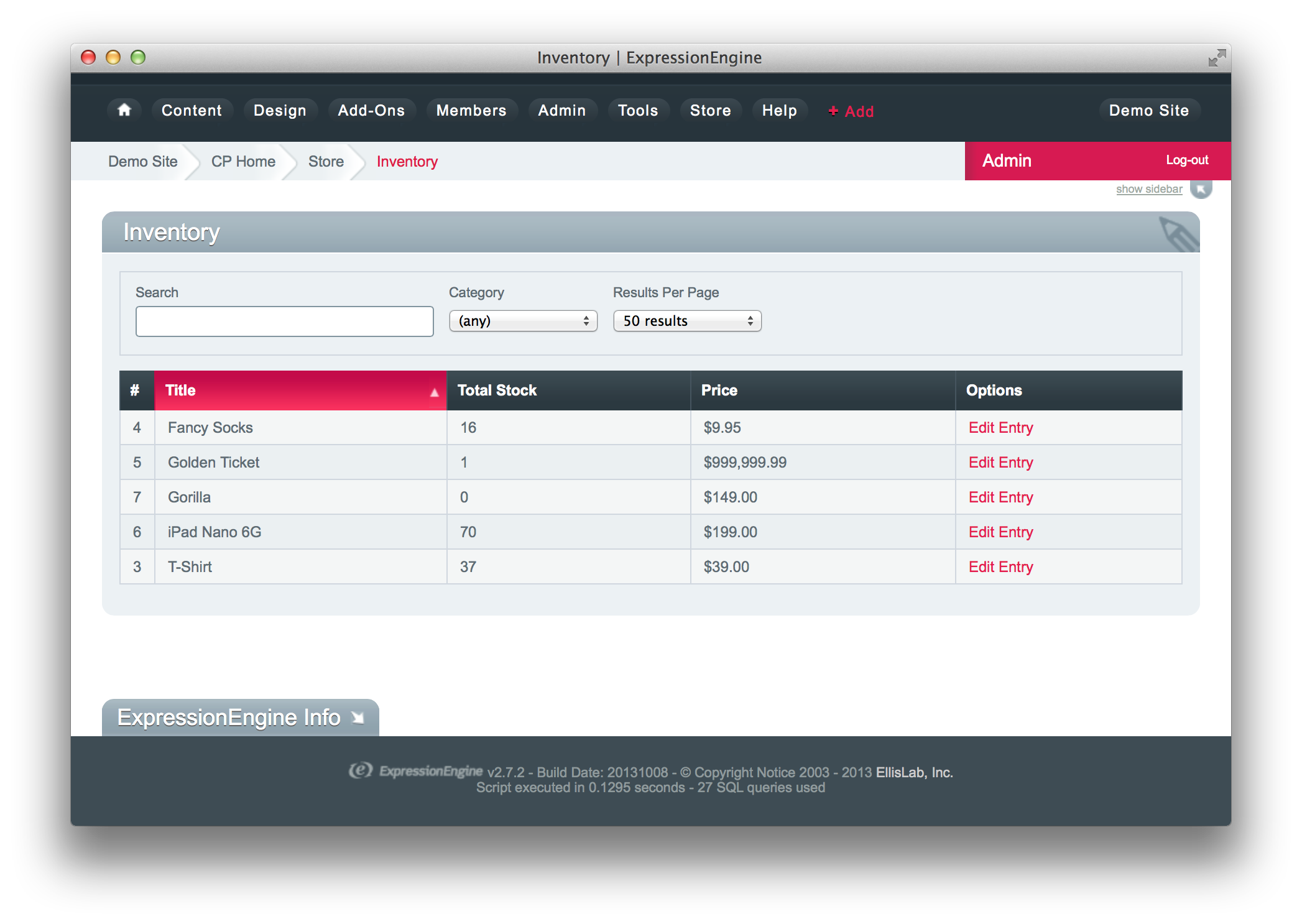Expand the ExpressionEngine Info panel
The image size is (1302, 924).
point(241,718)
